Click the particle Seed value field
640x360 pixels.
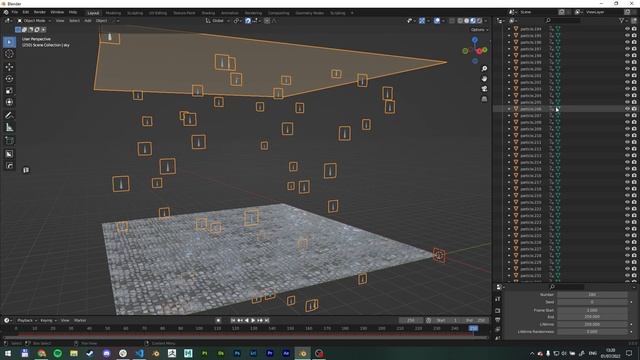coord(592,302)
